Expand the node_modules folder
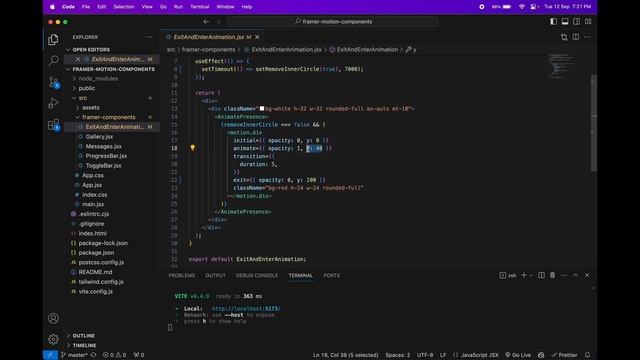This screenshot has width=640, height=360. [x=98, y=78]
